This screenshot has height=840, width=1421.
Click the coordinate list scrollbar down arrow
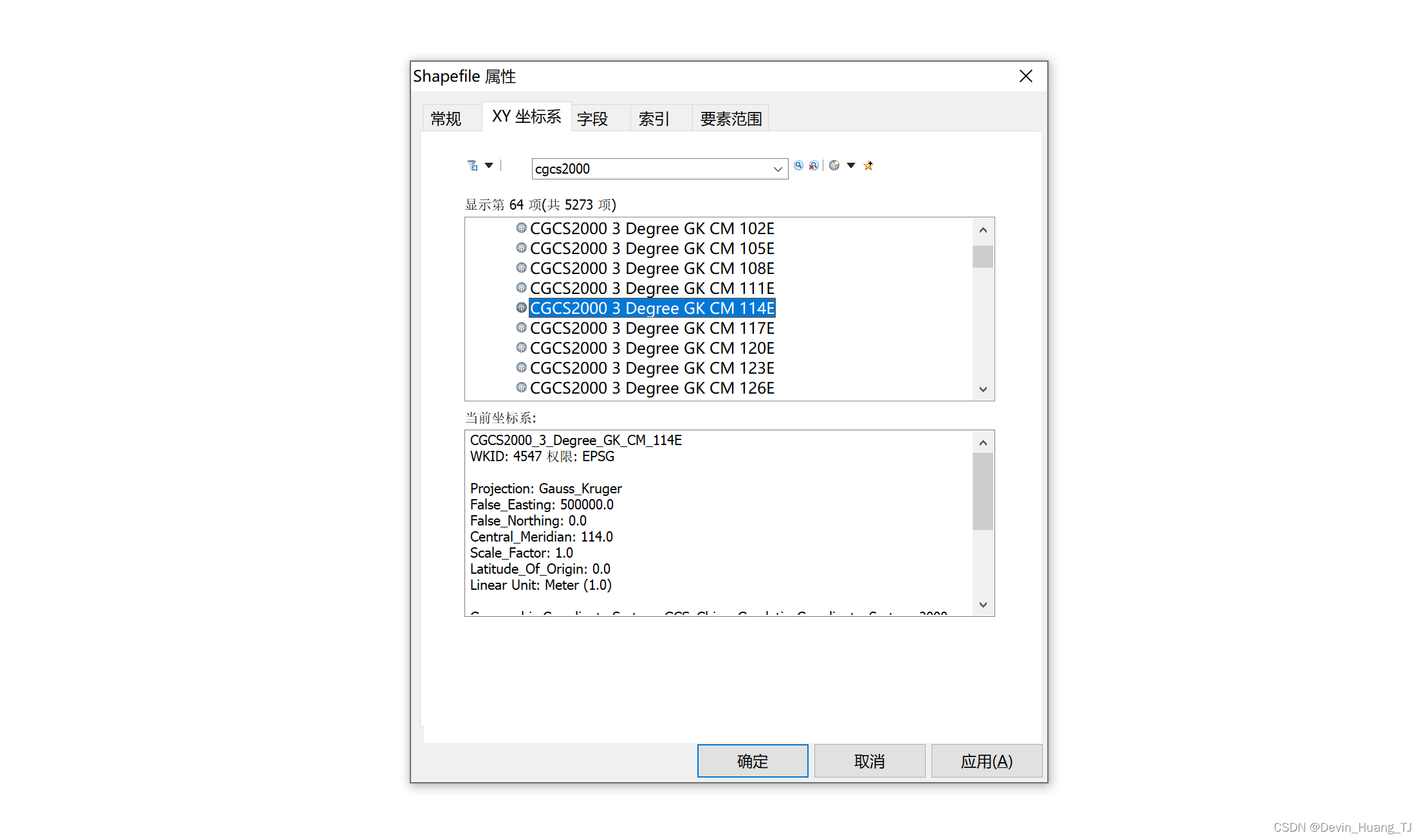tap(983, 389)
